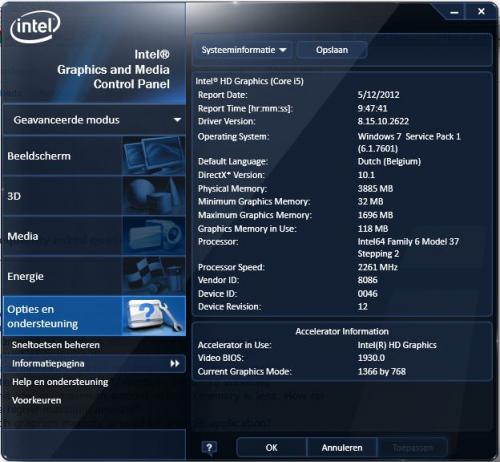Image resolution: width=500 pixels, height=462 pixels.
Task: Click the 3D shapes icon
Action: (154, 196)
